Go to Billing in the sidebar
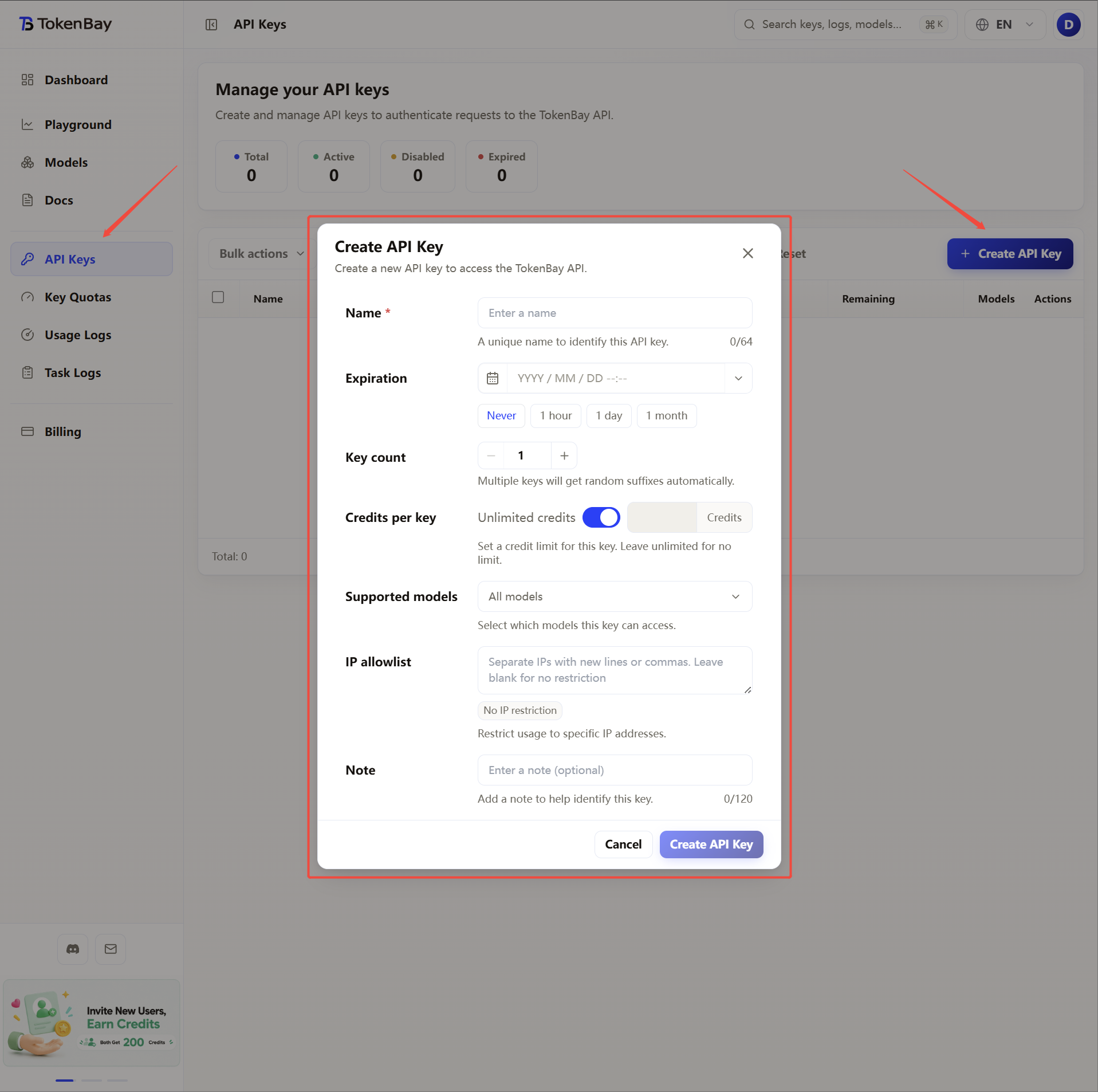Screen dimensions: 1098x1092 [x=92, y=431]
